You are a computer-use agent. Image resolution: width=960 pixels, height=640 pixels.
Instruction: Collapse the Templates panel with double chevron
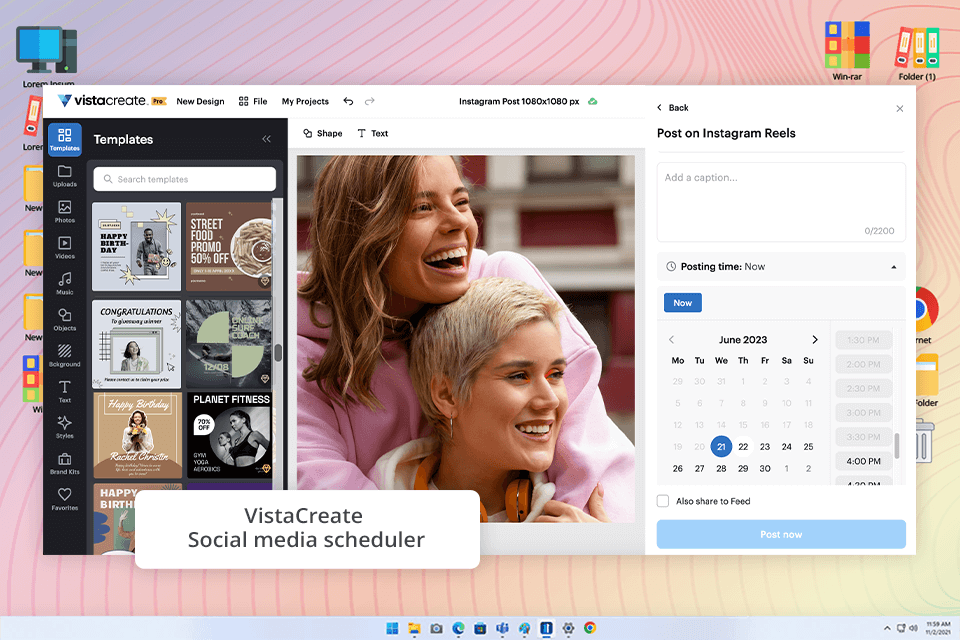(x=266, y=139)
